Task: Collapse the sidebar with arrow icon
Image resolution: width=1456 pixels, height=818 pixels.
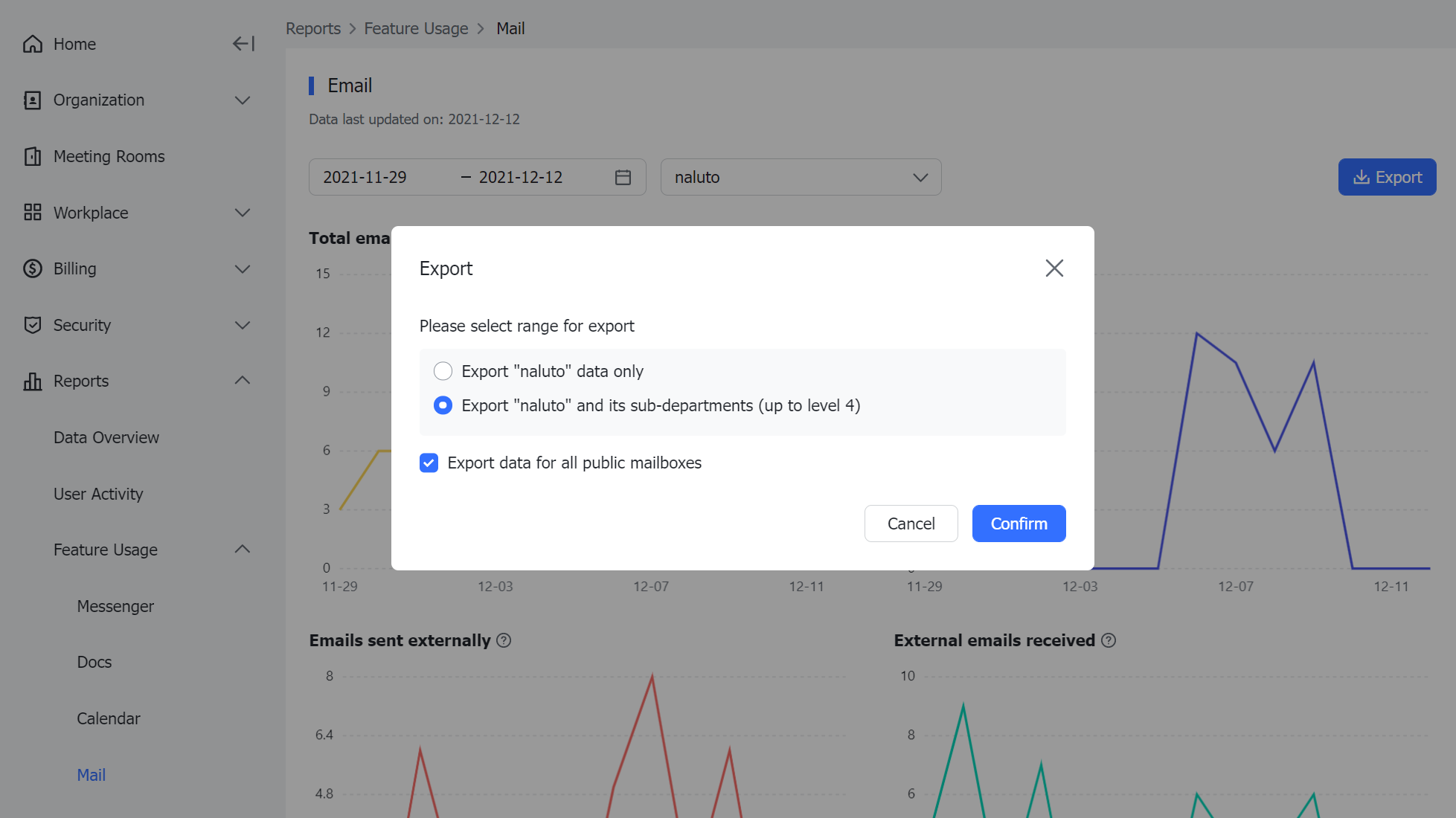Action: (x=243, y=44)
